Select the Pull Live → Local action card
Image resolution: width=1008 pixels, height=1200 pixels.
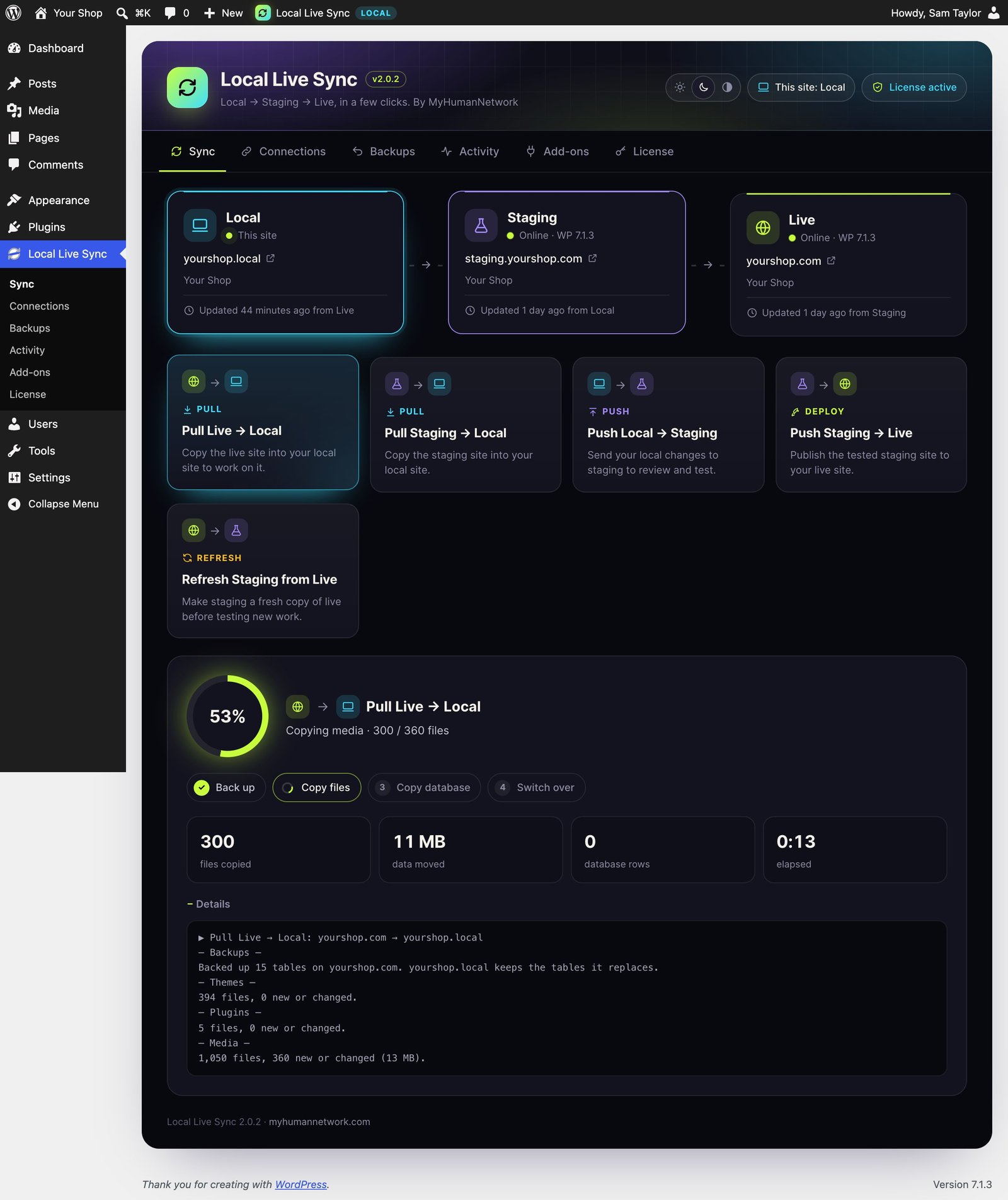(263, 422)
